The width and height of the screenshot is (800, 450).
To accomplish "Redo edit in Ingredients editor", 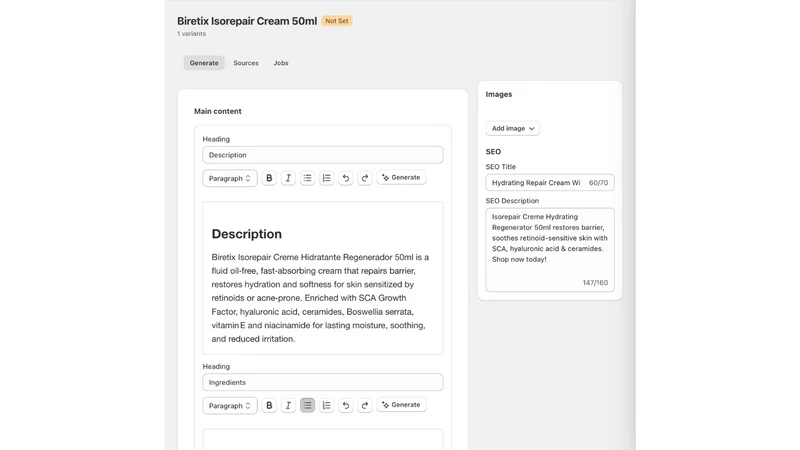I will point(365,406).
